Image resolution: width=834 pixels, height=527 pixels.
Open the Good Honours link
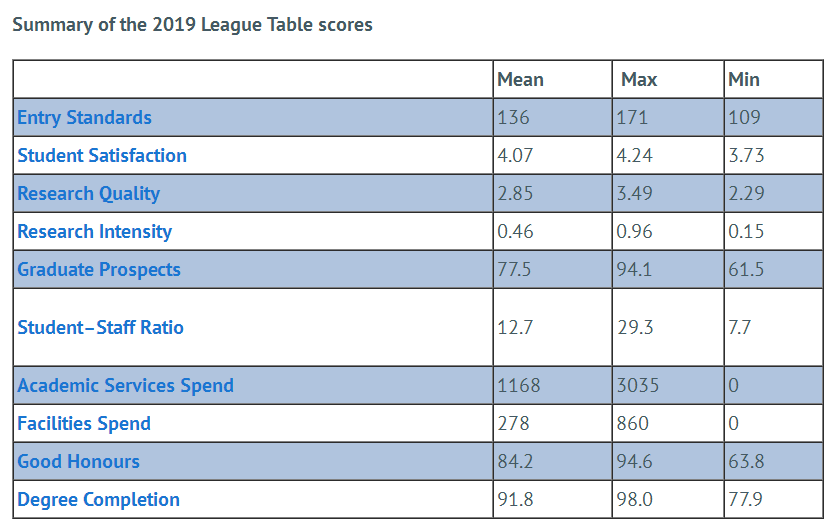(x=78, y=462)
